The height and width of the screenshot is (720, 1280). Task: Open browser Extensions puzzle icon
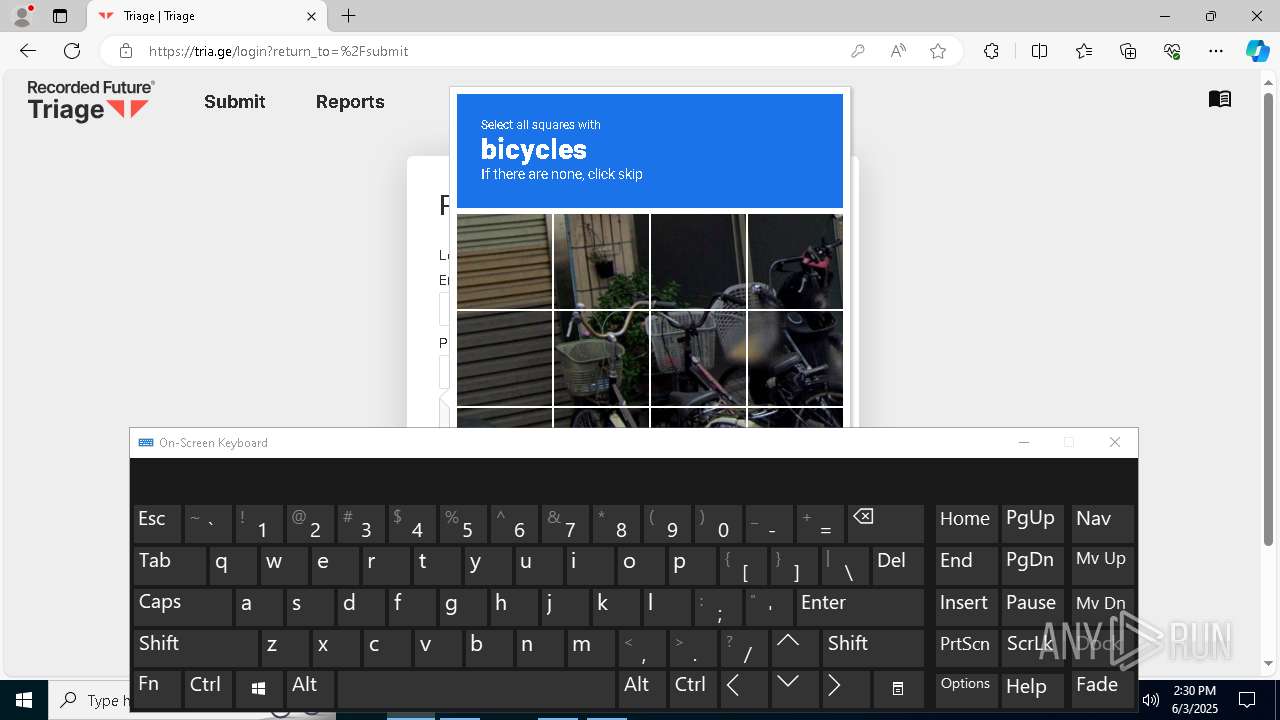click(x=991, y=51)
